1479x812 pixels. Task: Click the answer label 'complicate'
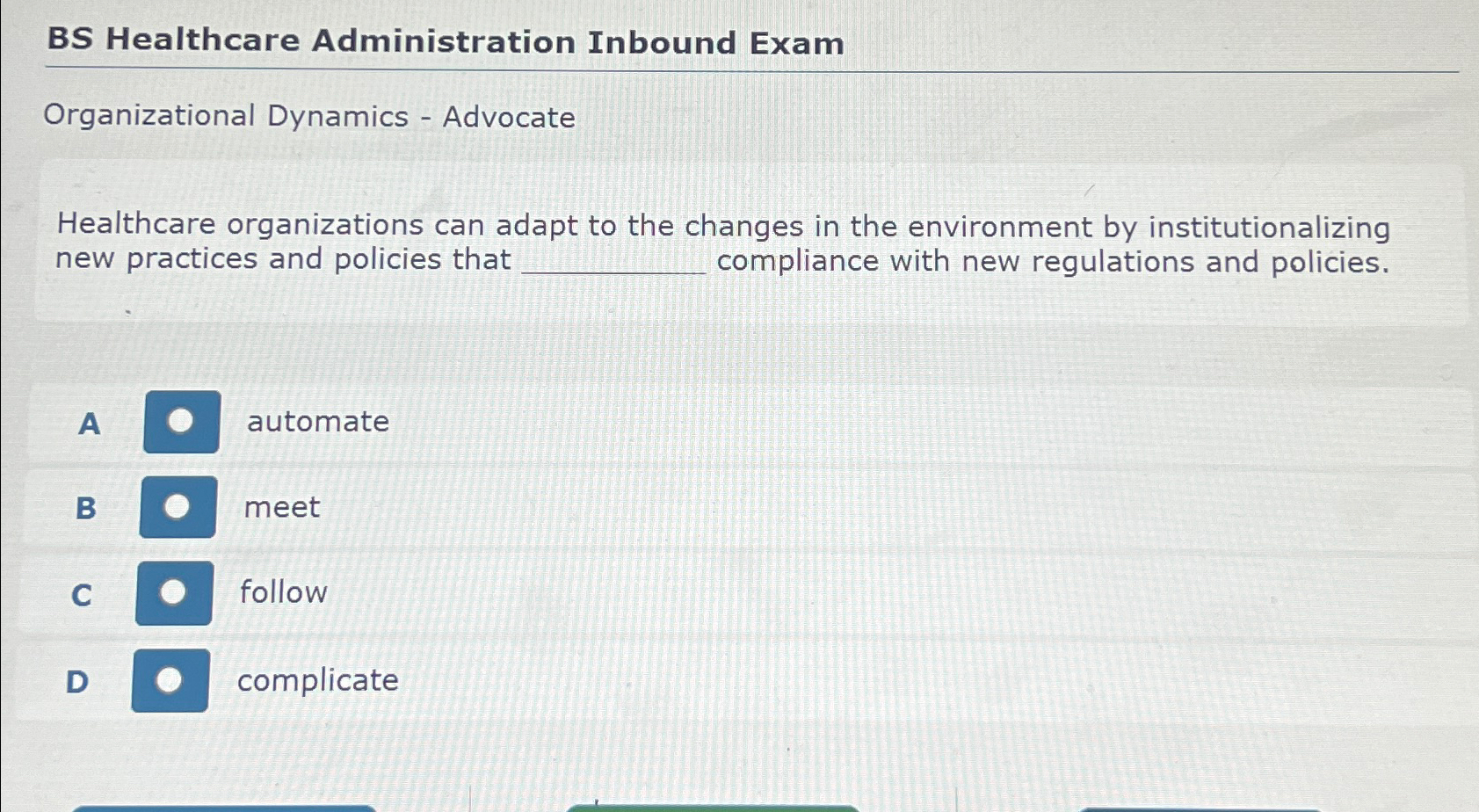[317, 680]
